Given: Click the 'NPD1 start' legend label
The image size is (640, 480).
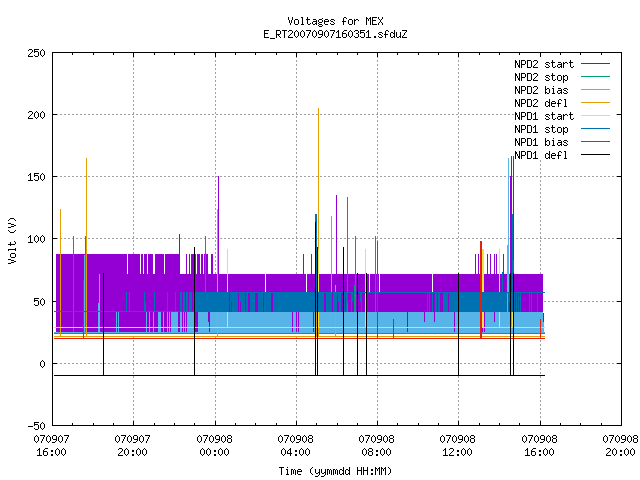Looking at the screenshot, I should click(544, 116).
